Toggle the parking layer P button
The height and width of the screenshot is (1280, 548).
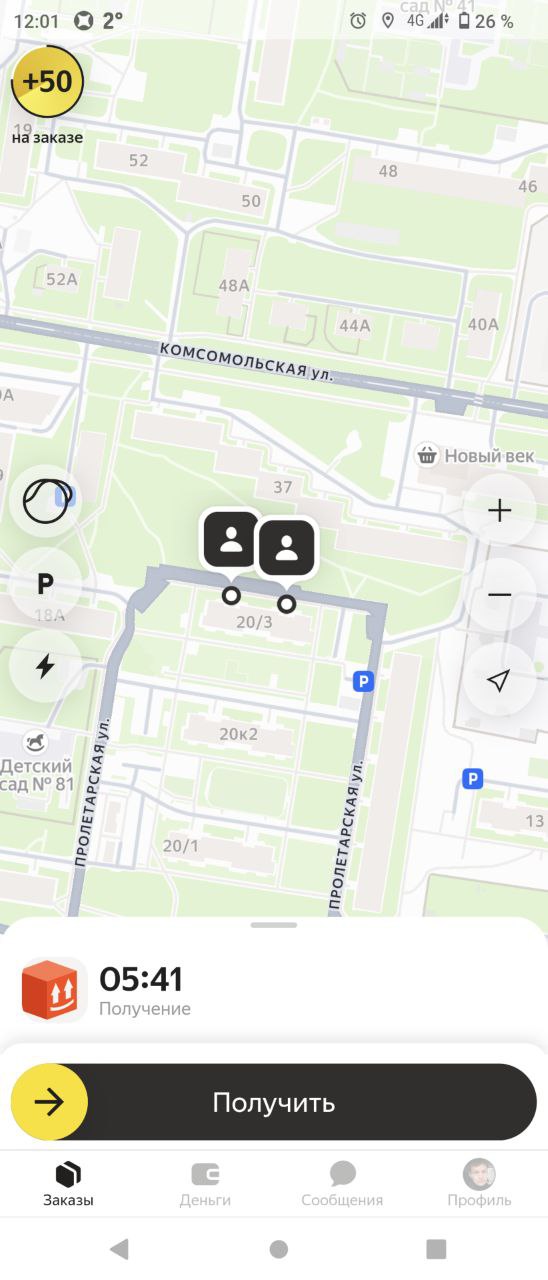tap(46, 584)
